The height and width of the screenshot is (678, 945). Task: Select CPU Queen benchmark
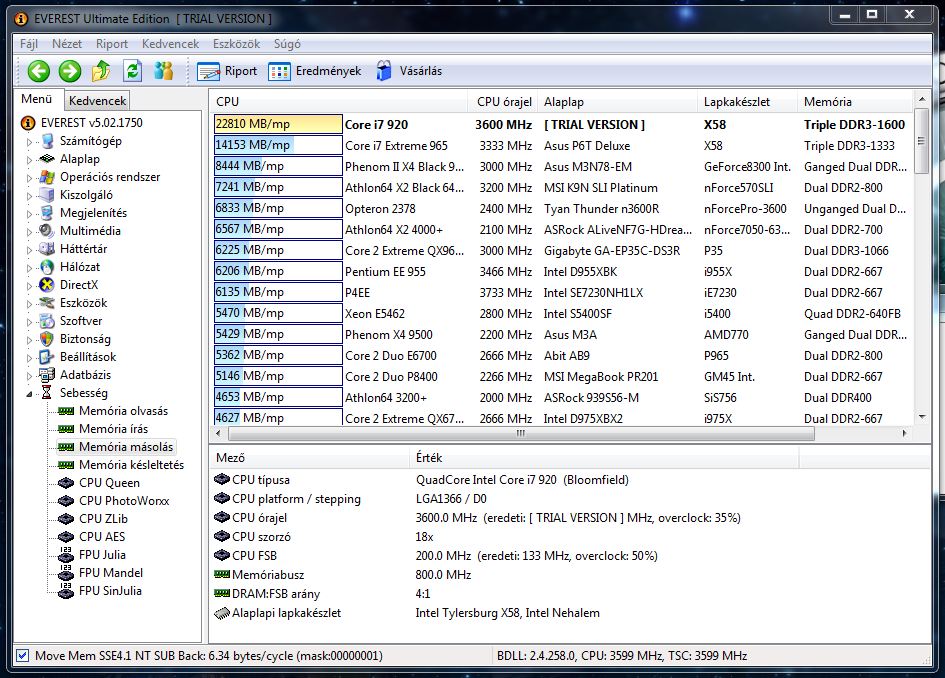tap(109, 483)
